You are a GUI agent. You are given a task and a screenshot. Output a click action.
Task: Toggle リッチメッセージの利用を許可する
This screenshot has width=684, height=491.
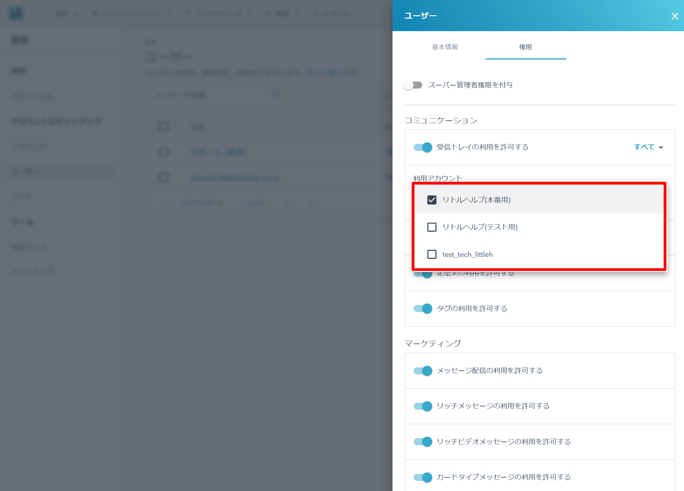423,406
